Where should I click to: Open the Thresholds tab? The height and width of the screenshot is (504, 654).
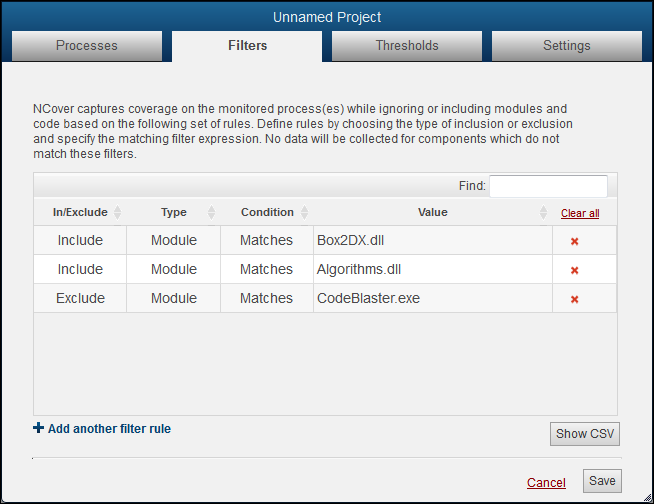[x=407, y=46]
